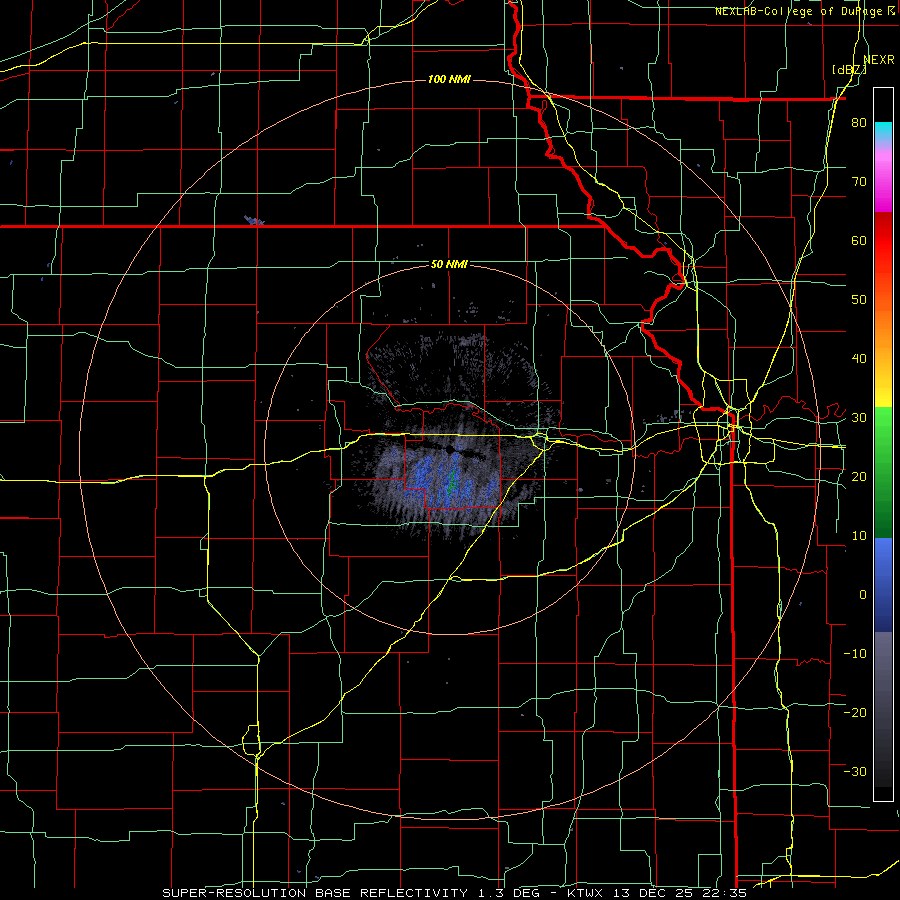Click the NEXR label above the color scale
Image resolution: width=900 pixels, height=900 pixels.
879,60
